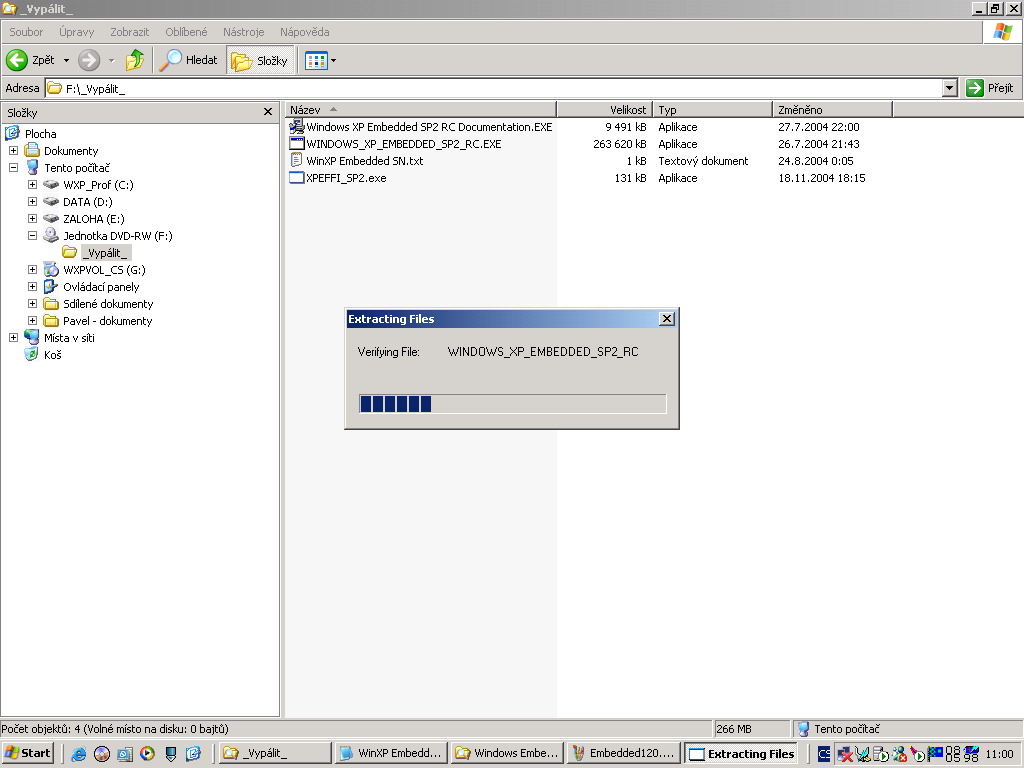Click the CS language indicator in tray

click(x=824, y=754)
